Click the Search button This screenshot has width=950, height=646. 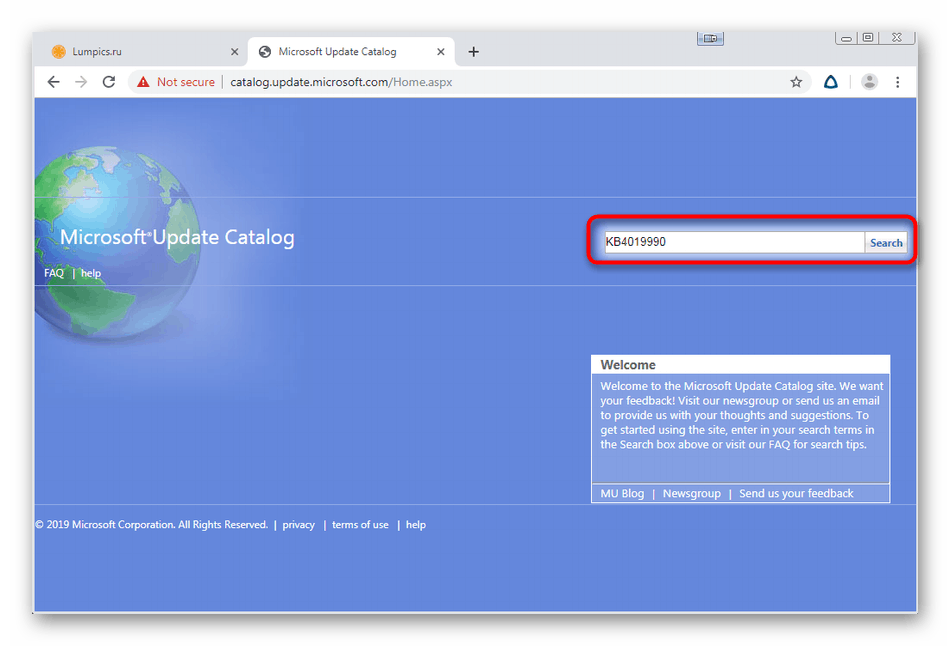(886, 242)
